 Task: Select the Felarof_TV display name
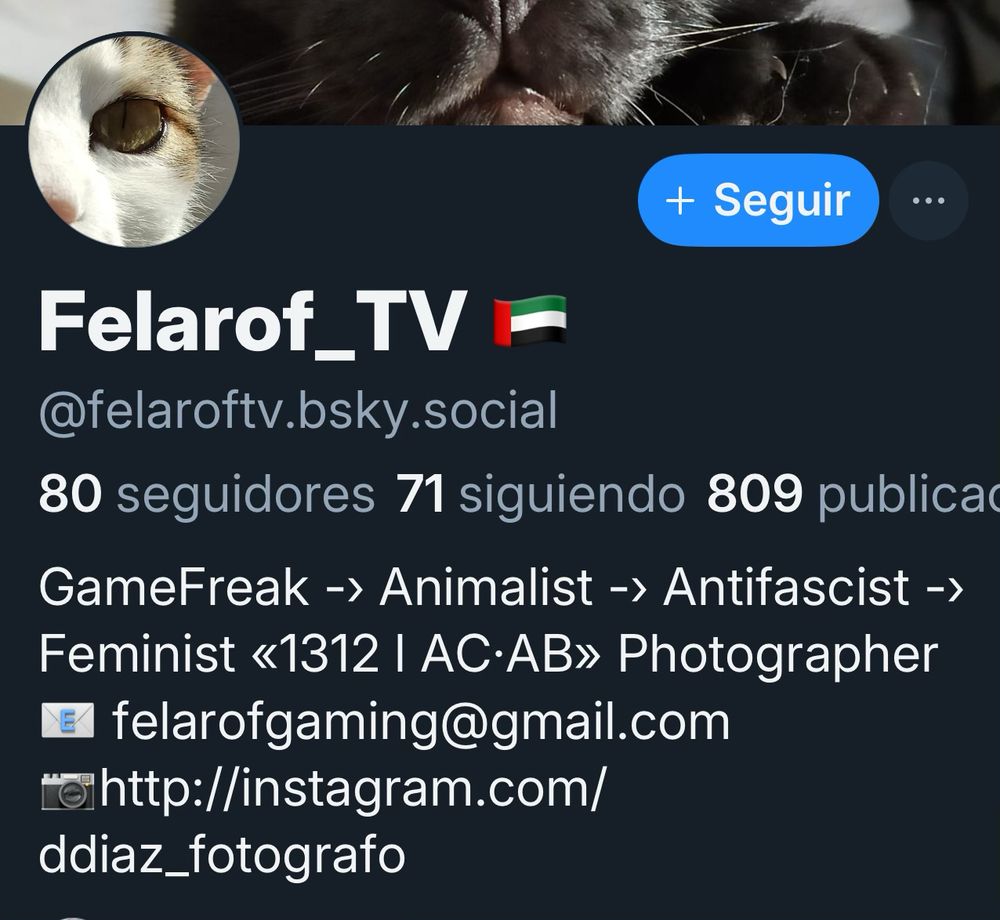[x=250, y=321]
